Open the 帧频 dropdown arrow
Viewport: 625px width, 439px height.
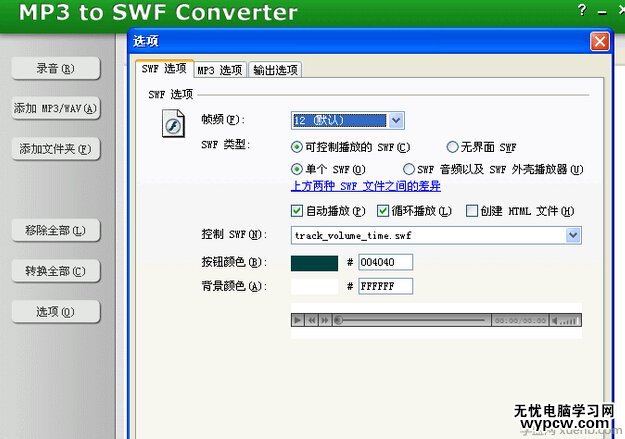[x=396, y=120]
